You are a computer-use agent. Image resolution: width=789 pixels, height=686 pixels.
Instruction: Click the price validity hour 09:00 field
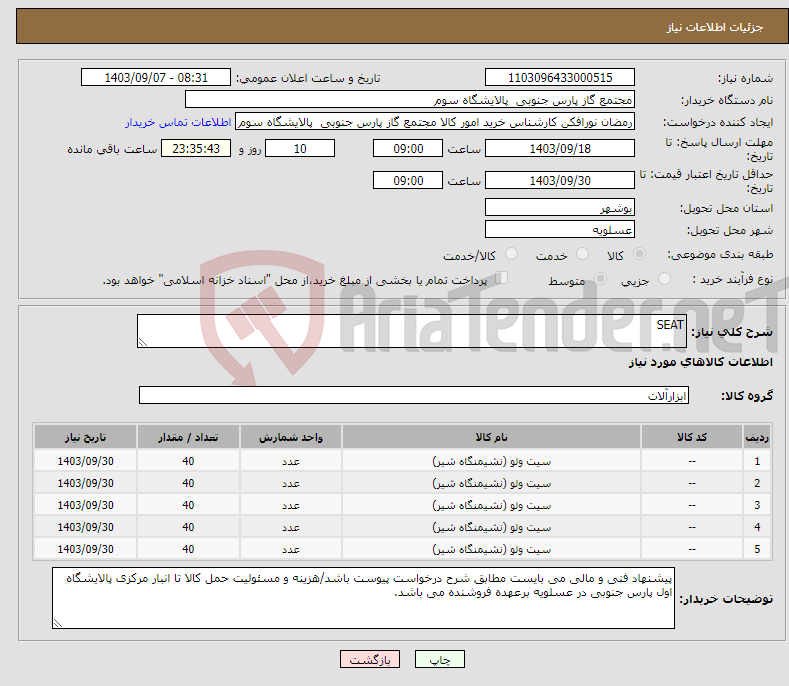coord(408,180)
